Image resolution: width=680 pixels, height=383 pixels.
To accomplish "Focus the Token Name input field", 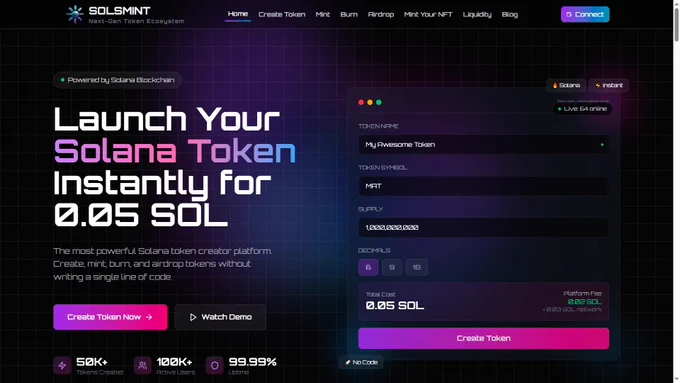I will coord(484,144).
